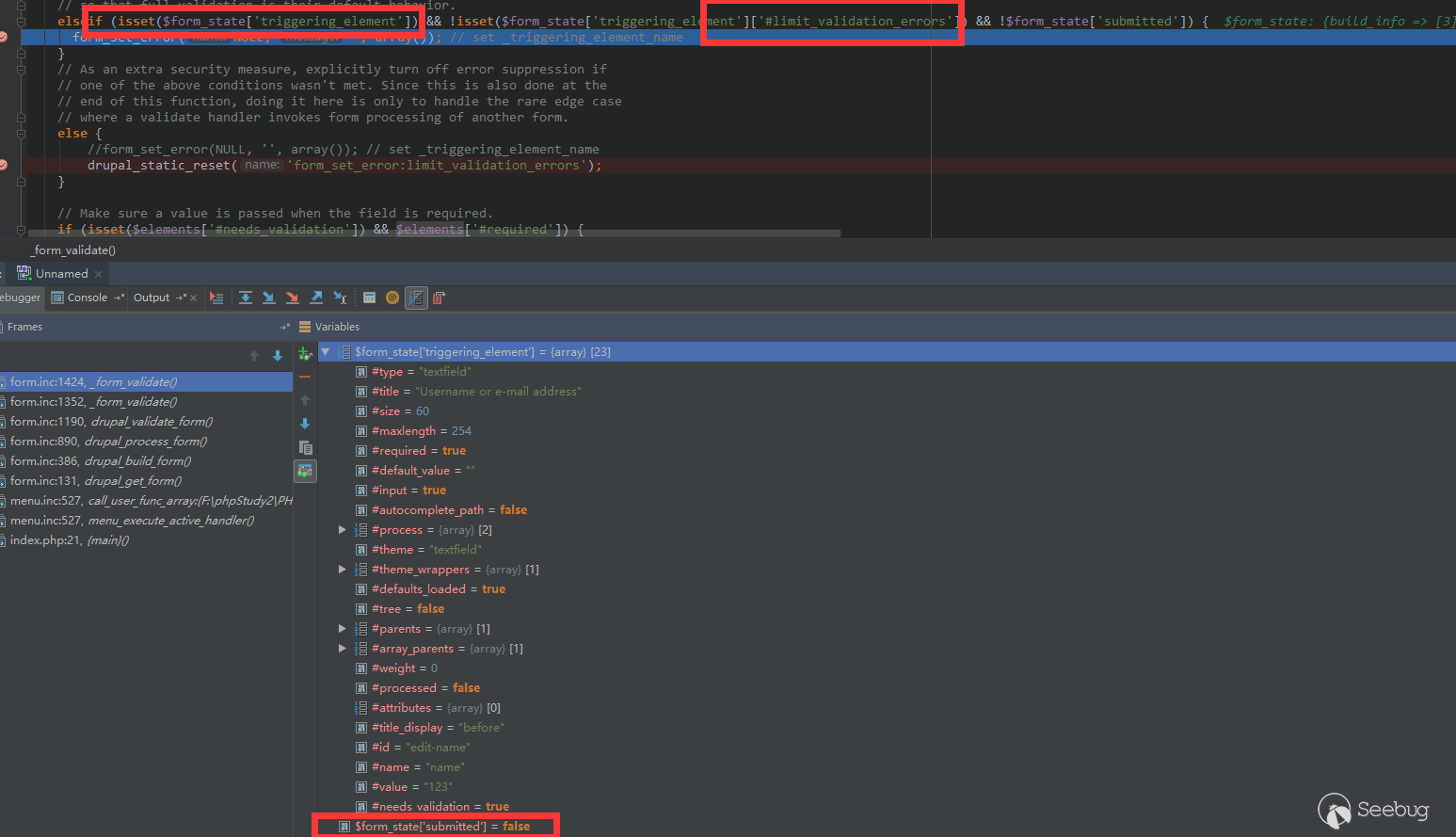Click the Run to Cursor icon
Image resolution: width=1456 pixels, height=837 pixels.
coord(340,298)
